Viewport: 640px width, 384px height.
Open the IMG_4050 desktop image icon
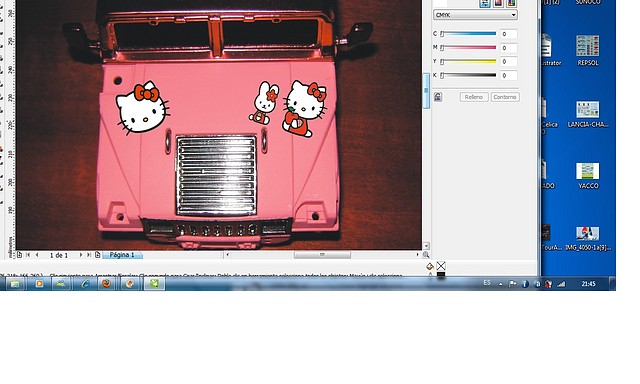point(588,238)
